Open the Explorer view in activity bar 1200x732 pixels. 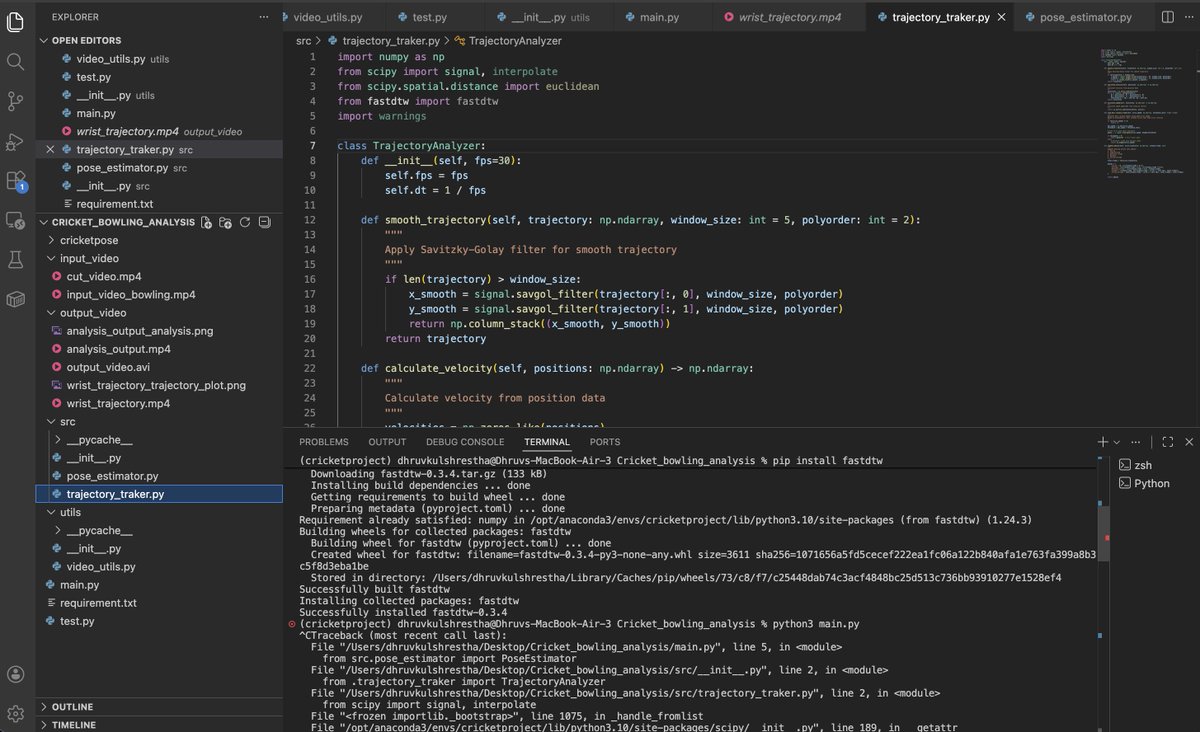click(16, 21)
